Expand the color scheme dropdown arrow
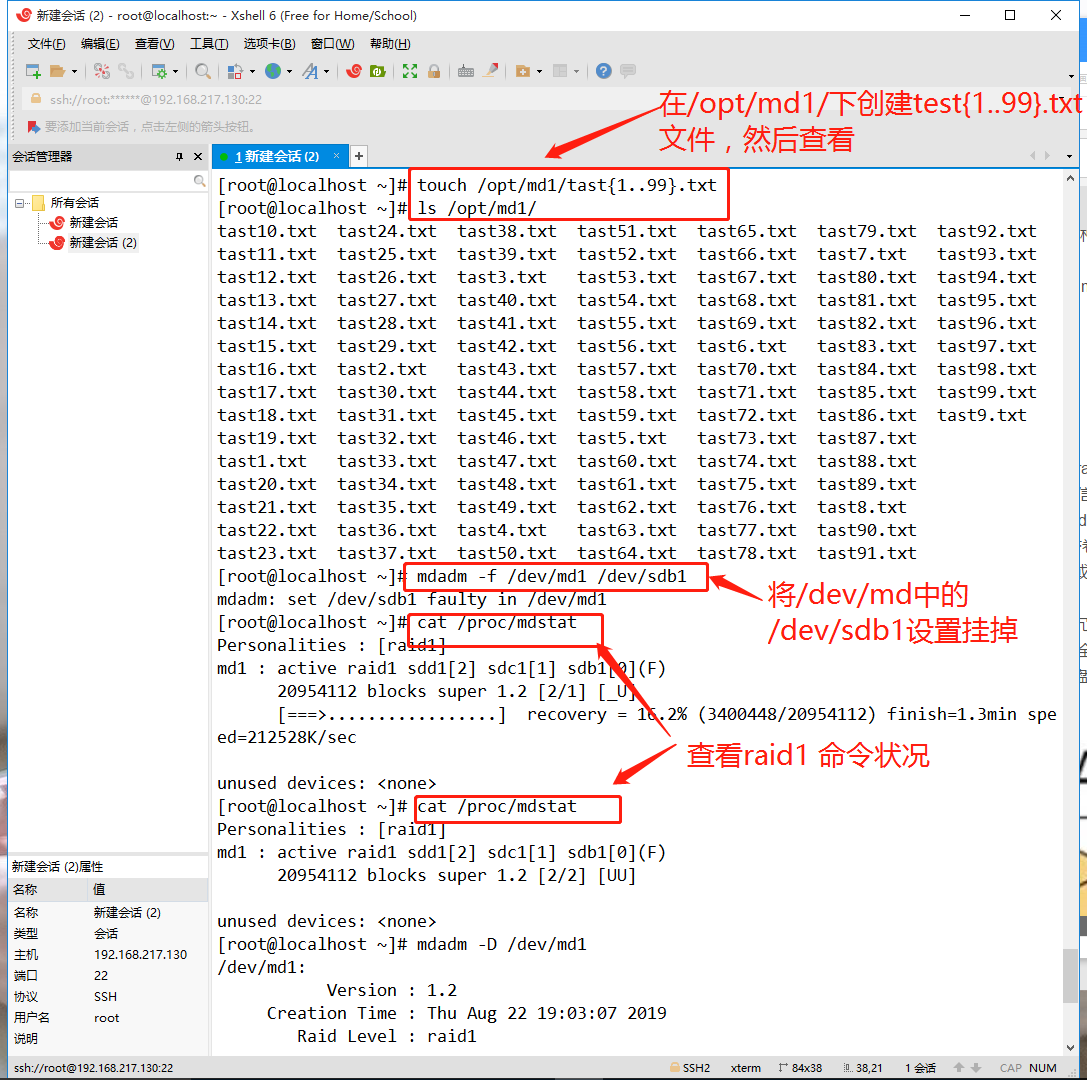 252,71
